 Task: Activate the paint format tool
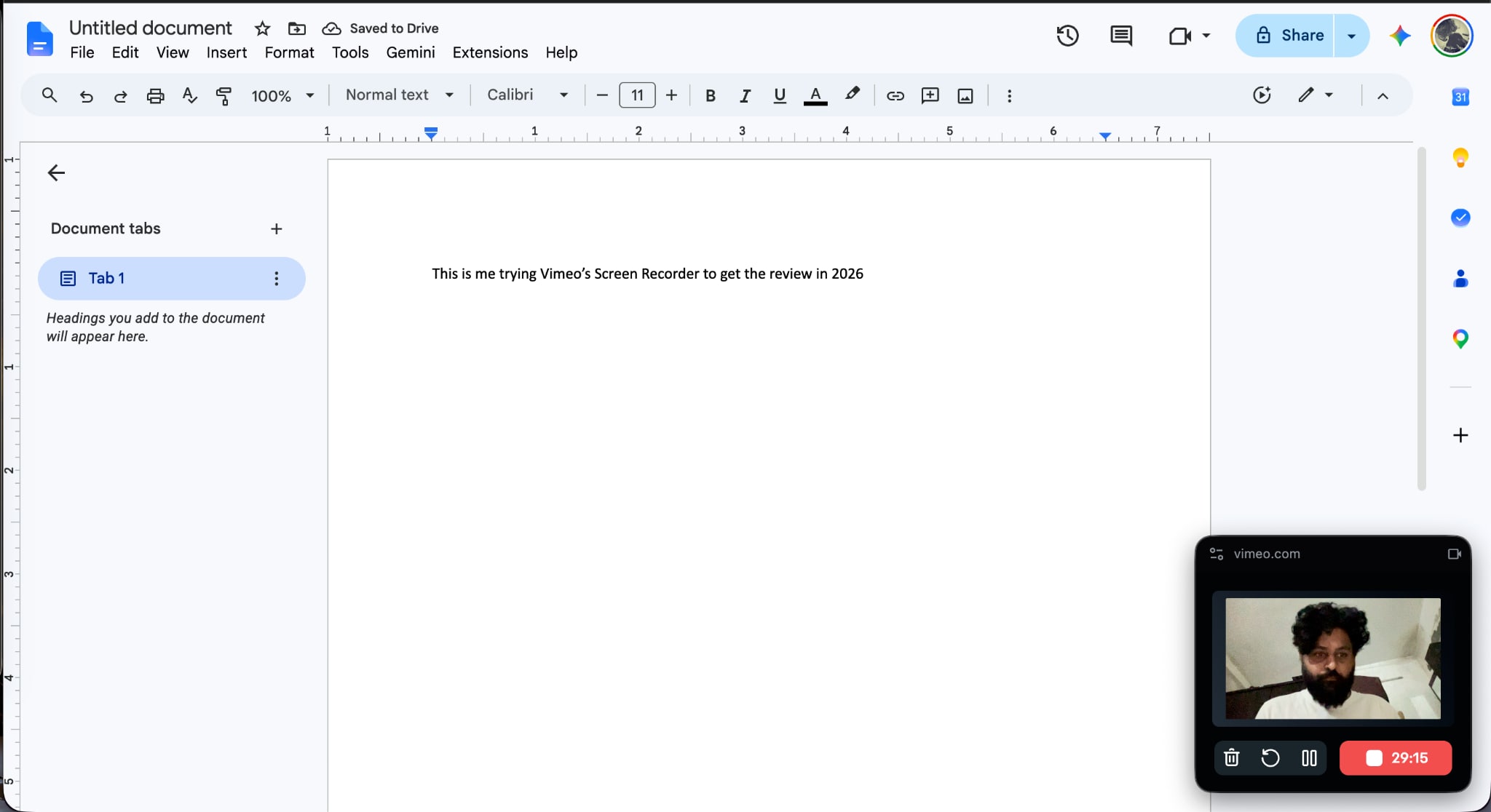[x=224, y=95]
